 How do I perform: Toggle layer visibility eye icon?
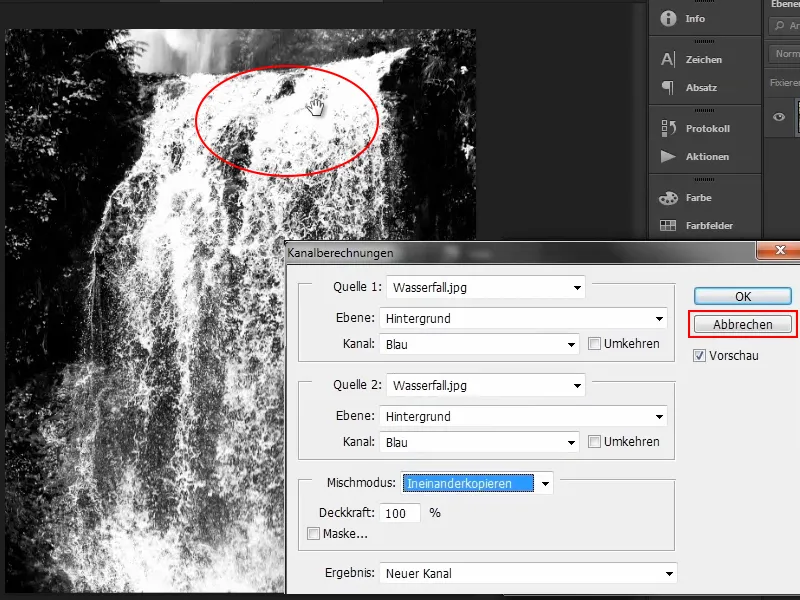[x=779, y=117]
